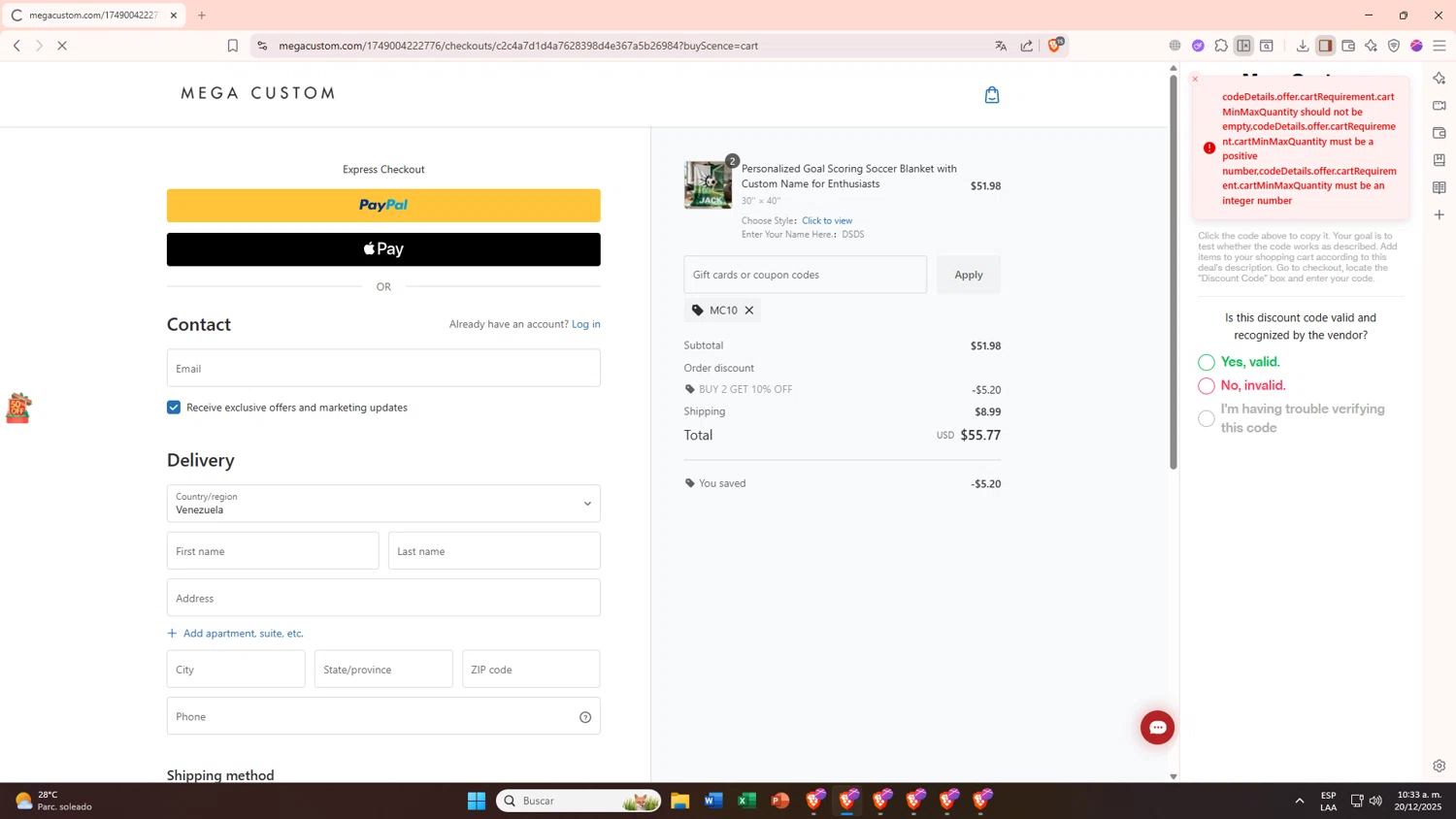Open the weather widget showing 28°C

(53, 801)
